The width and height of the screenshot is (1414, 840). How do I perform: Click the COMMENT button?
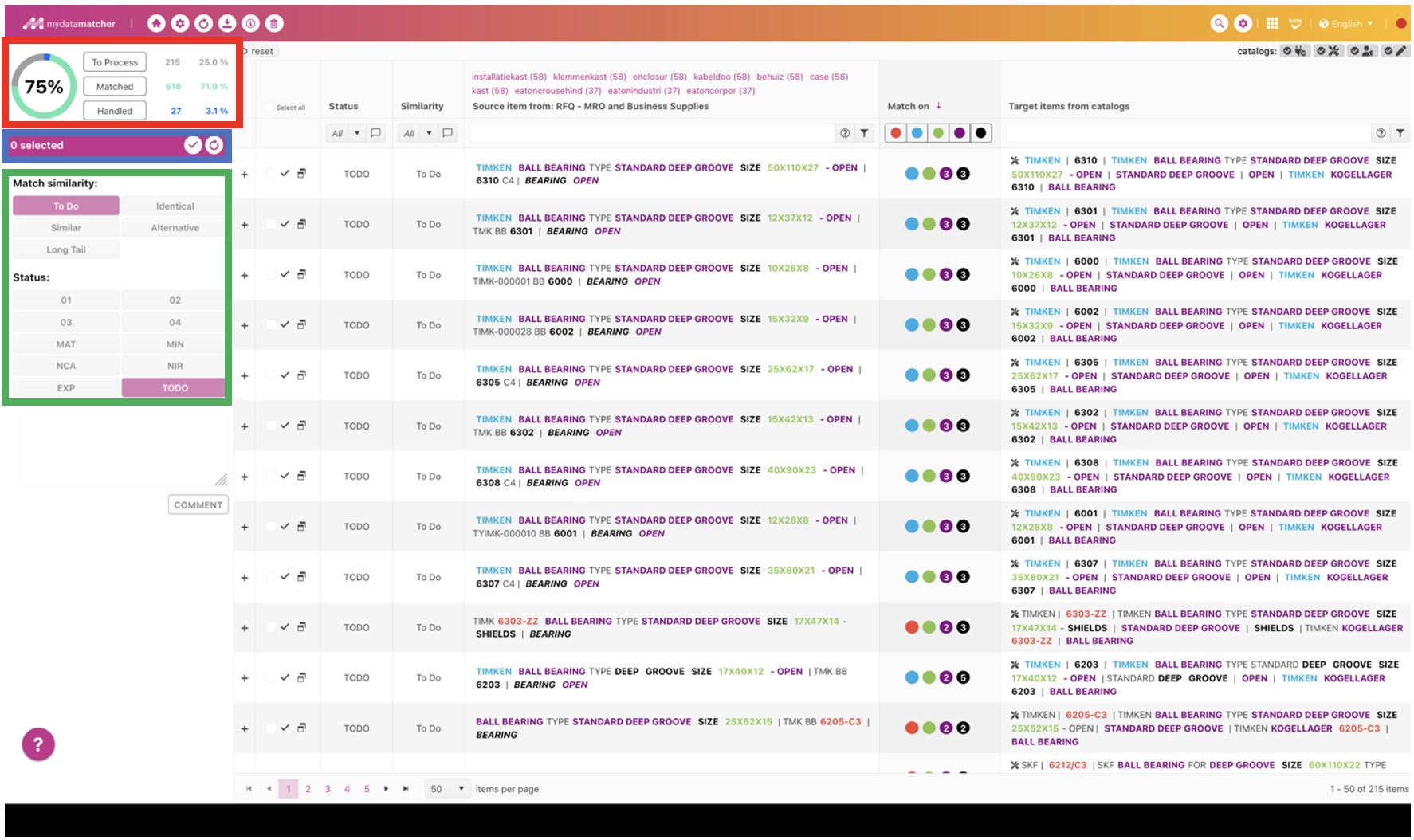pyautogui.click(x=198, y=505)
